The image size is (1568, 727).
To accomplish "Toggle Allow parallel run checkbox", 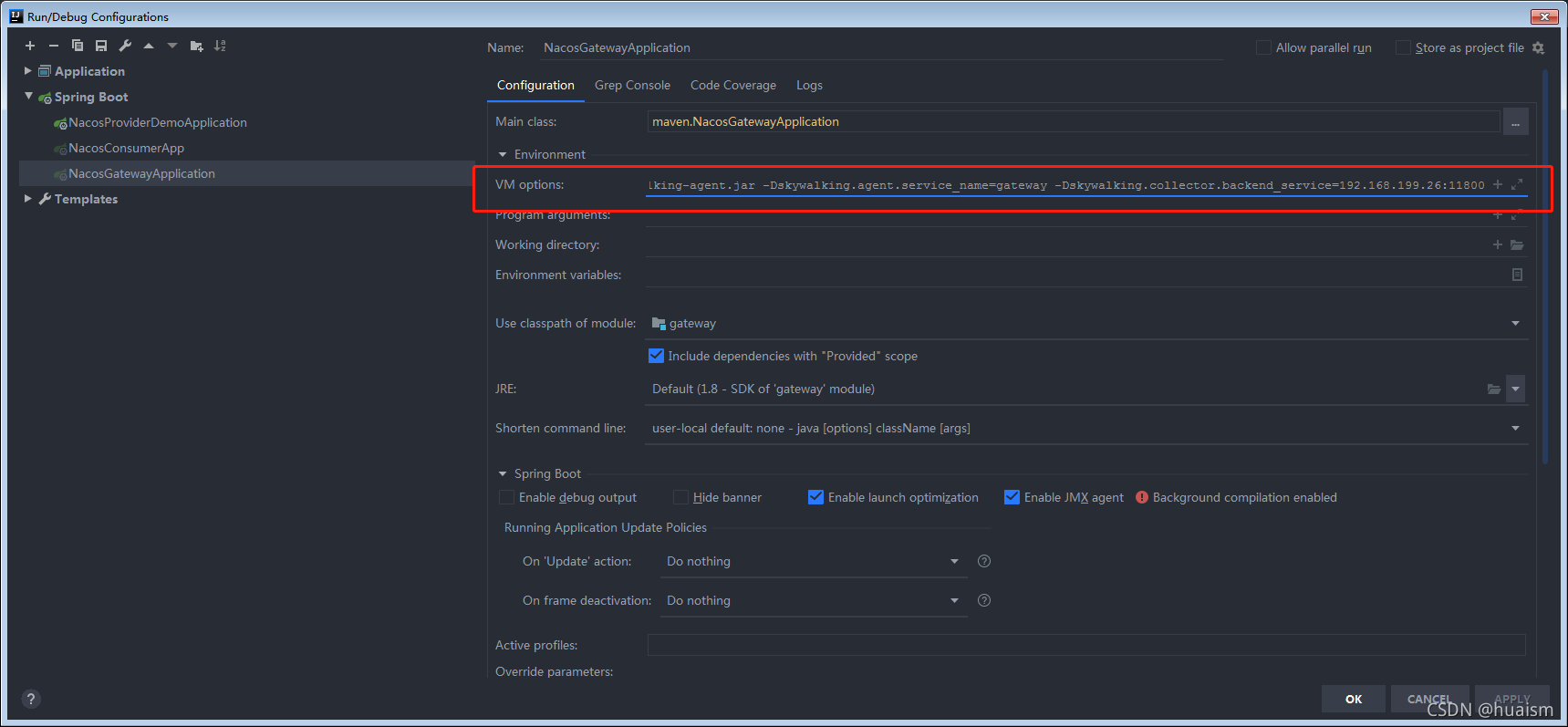I will [1263, 47].
